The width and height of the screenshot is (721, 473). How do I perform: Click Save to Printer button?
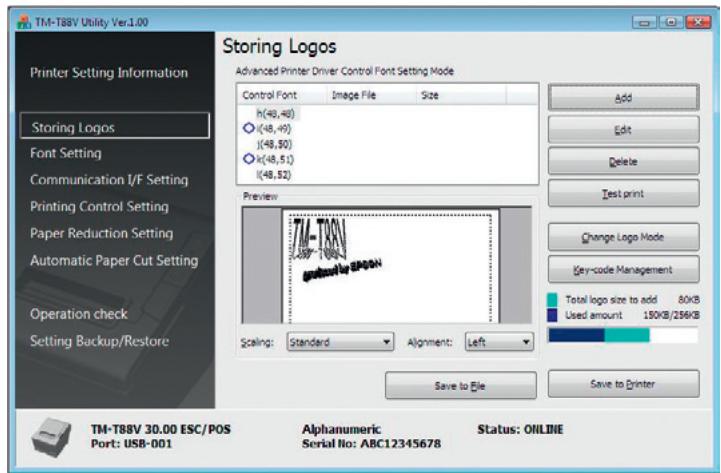pos(624,384)
